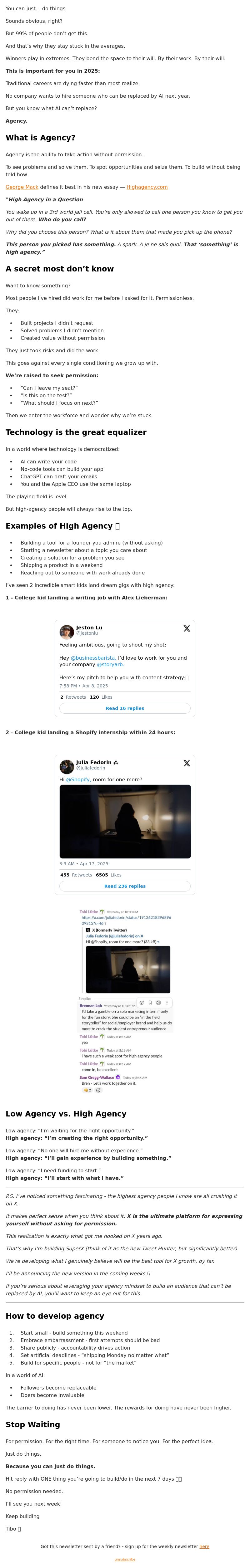Open Julia Fedorin's profile avatar
This screenshot has width=250, height=1568.
[x=67, y=766]
